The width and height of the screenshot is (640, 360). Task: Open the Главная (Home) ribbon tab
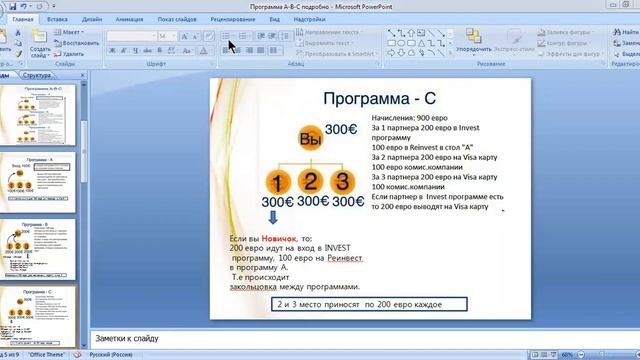point(23,19)
